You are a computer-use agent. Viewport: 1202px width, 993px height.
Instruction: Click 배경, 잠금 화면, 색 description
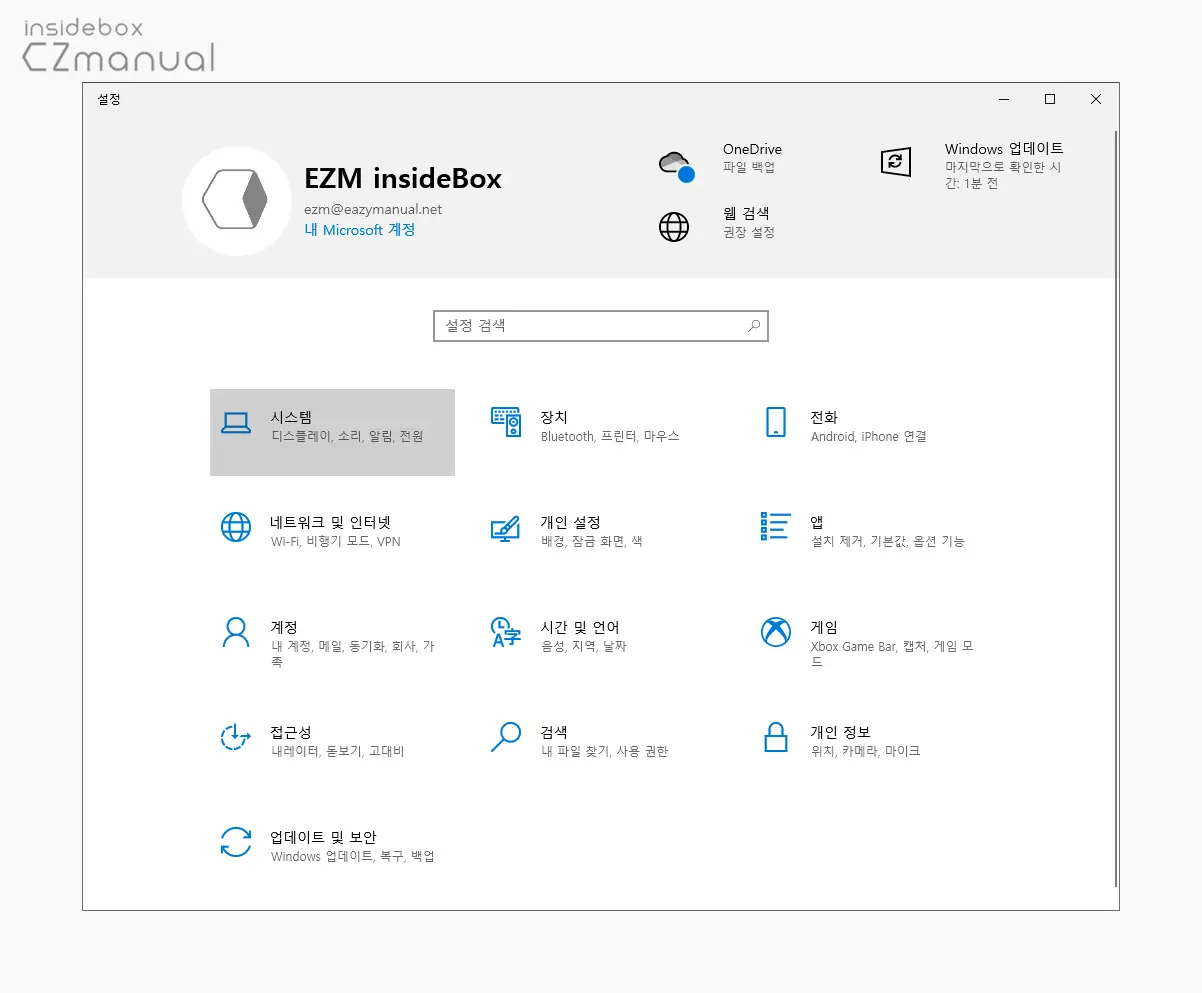(591, 542)
